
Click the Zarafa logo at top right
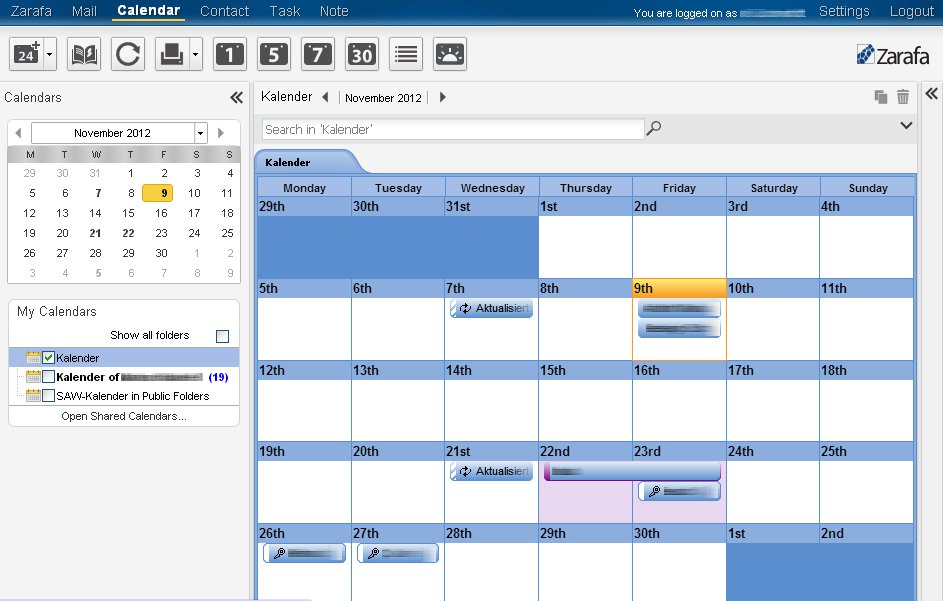[x=893, y=55]
